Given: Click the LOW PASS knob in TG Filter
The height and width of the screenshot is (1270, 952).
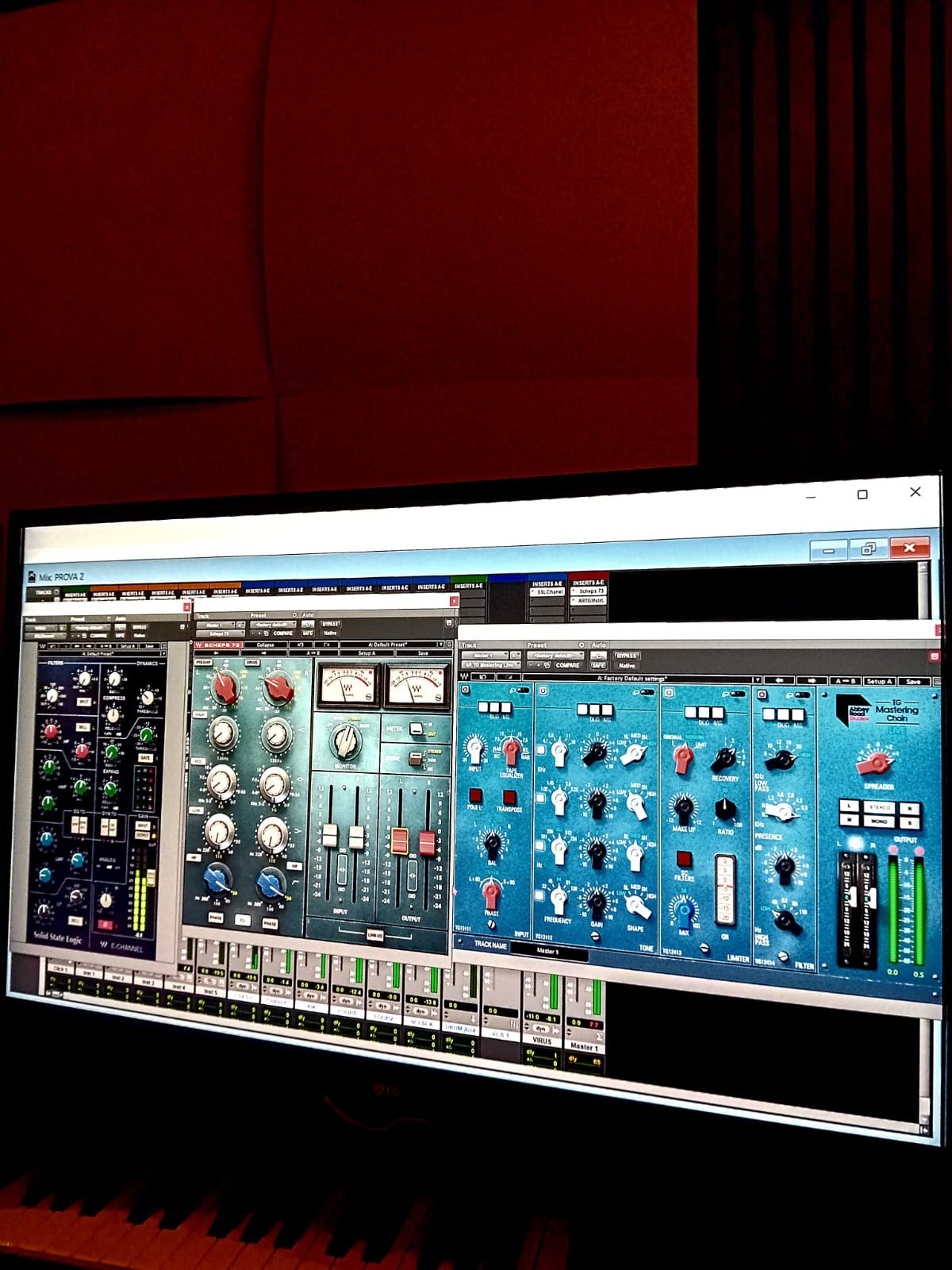Looking at the screenshot, I should (782, 760).
